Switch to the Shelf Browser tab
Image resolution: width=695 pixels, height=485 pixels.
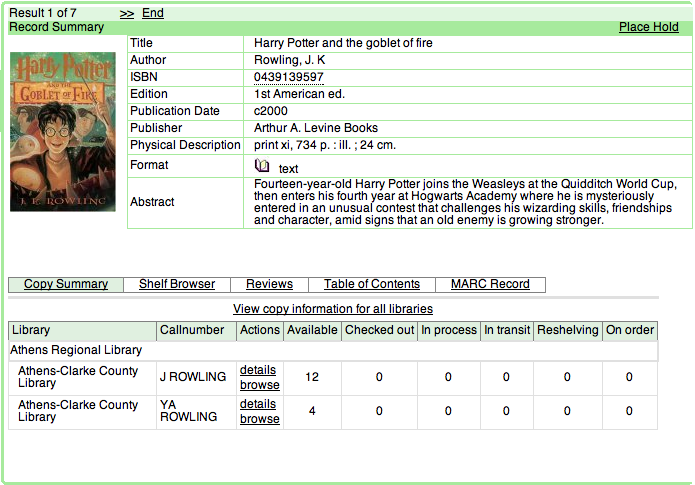point(177,284)
